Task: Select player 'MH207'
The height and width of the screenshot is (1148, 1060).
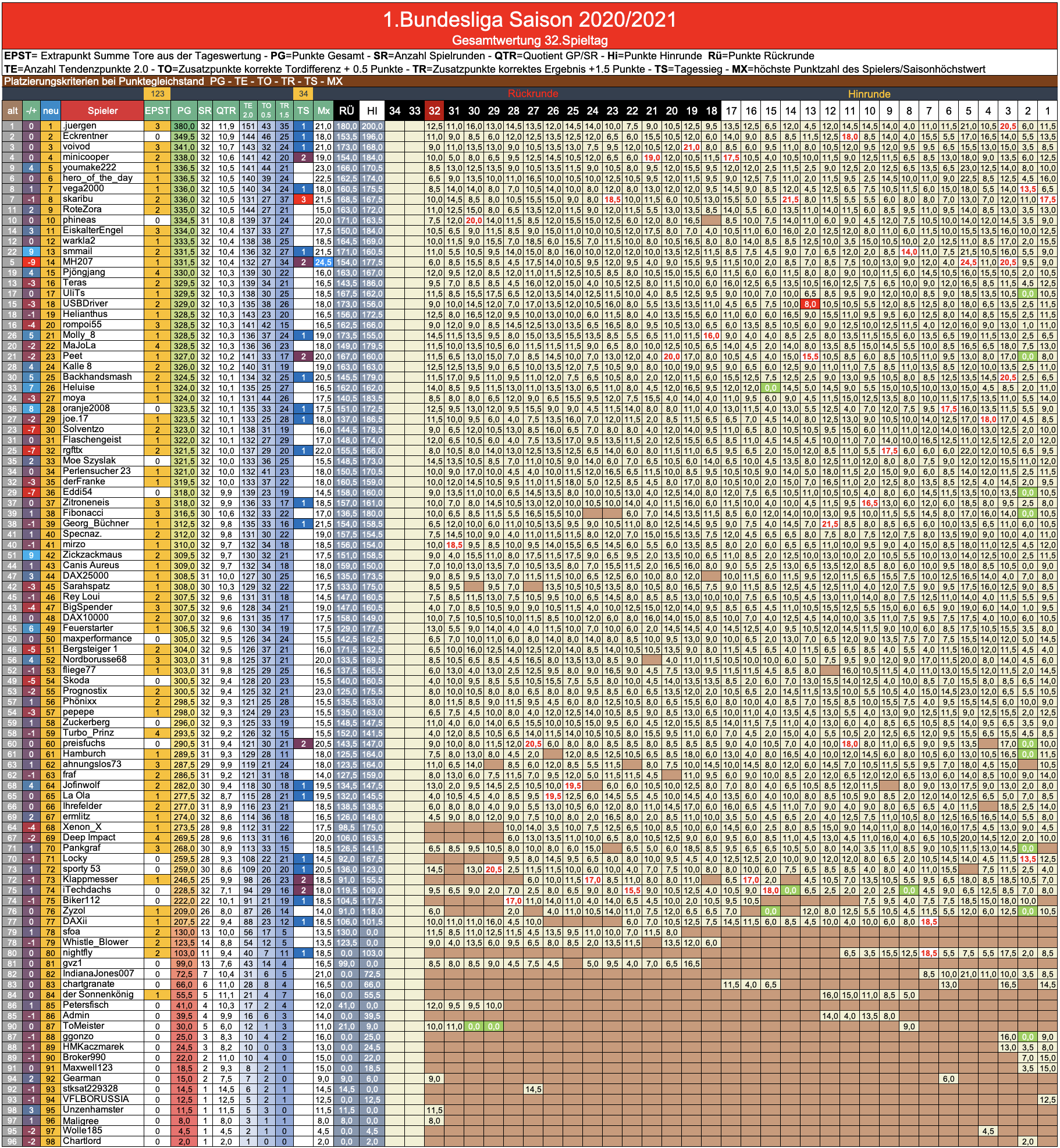Action: point(102,262)
